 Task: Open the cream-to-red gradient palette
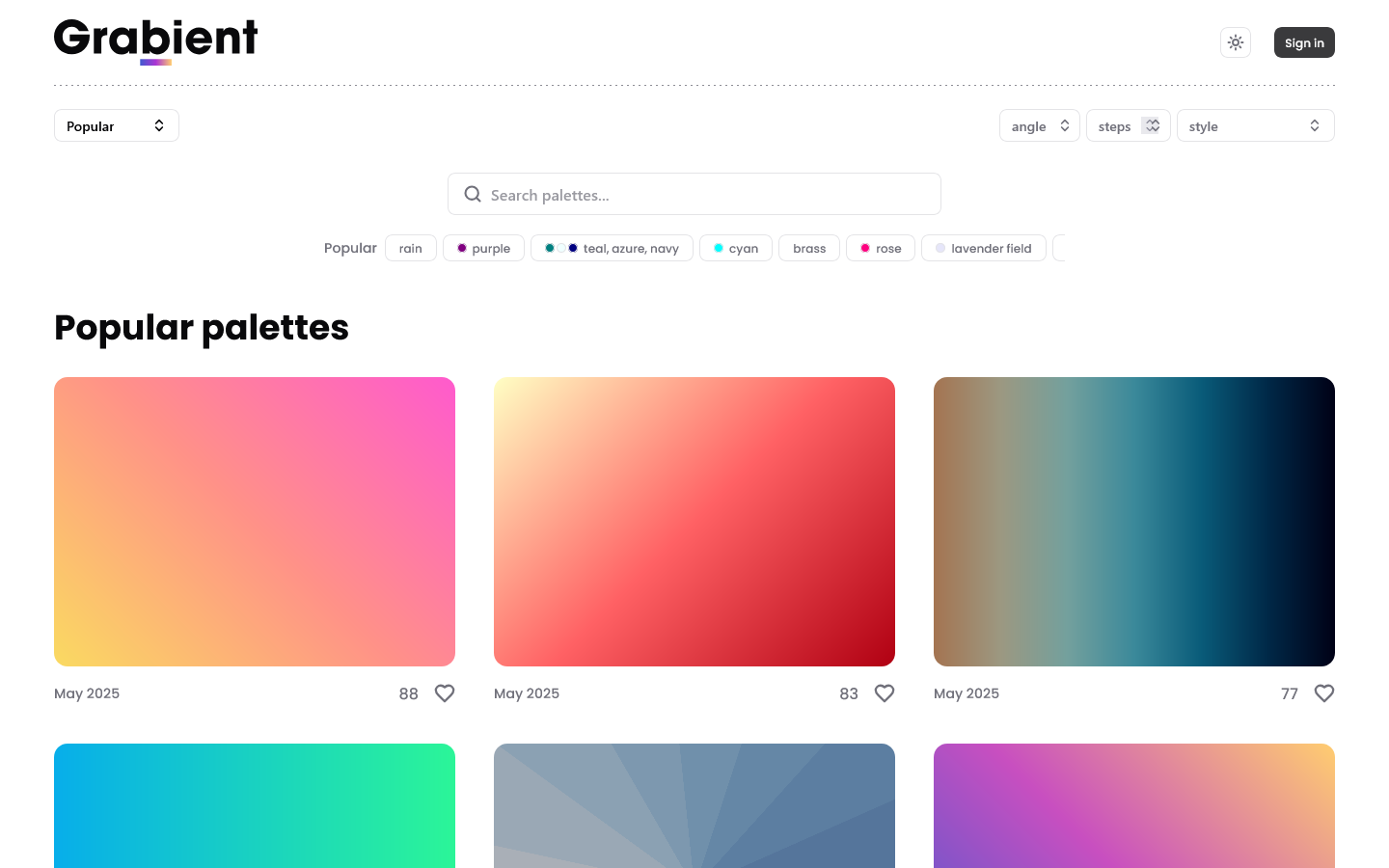(x=694, y=522)
